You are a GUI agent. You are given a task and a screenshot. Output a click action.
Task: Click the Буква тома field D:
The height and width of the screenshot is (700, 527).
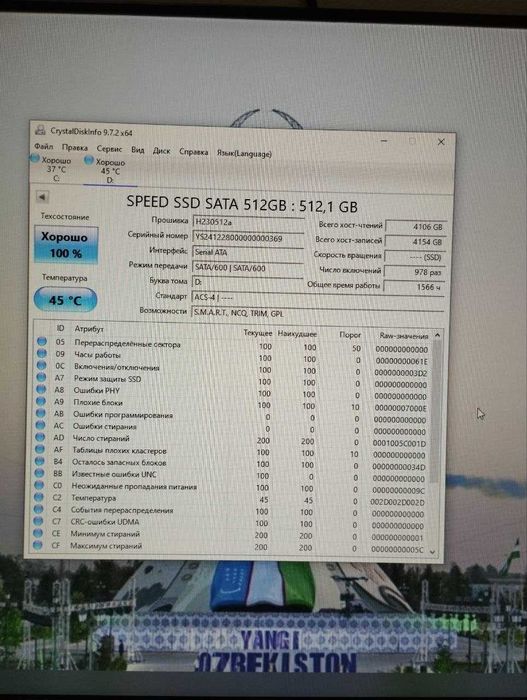247,283
